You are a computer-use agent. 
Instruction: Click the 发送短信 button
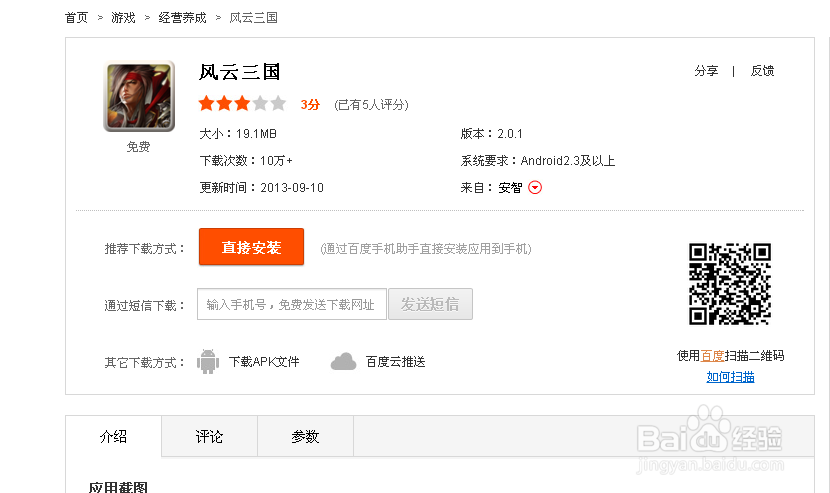pos(430,304)
